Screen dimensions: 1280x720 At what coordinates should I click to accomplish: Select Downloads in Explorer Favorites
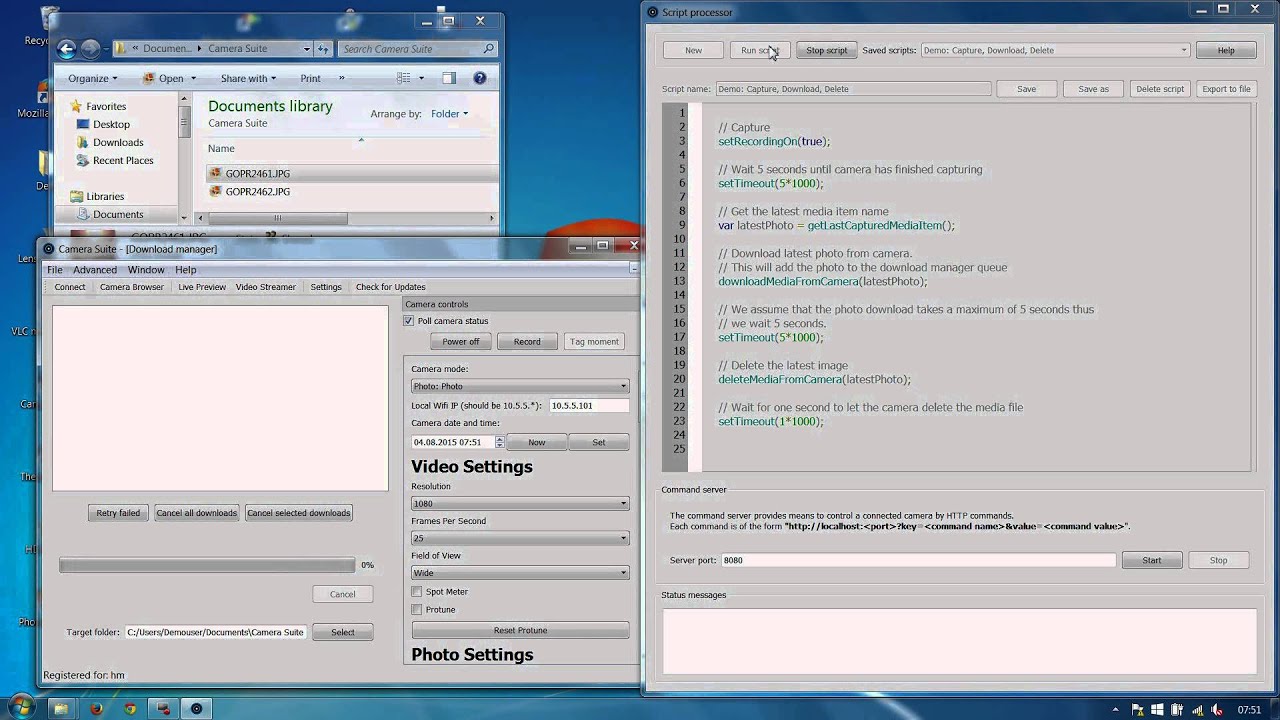pyautogui.click(x=118, y=142)
